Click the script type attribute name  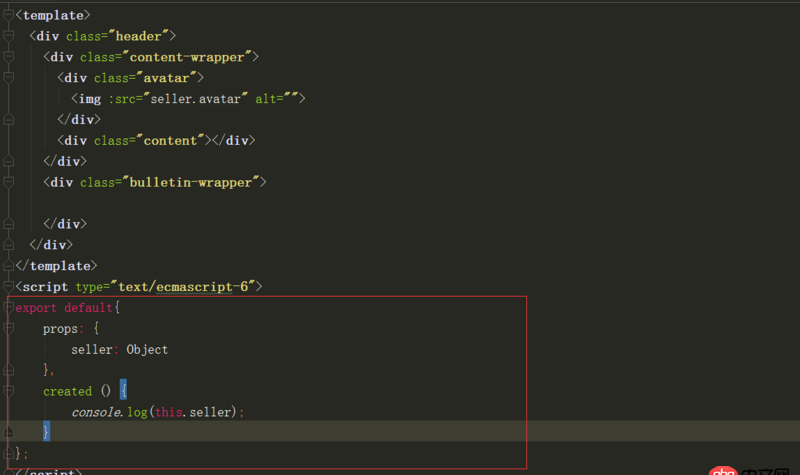[x=89, y=287]
